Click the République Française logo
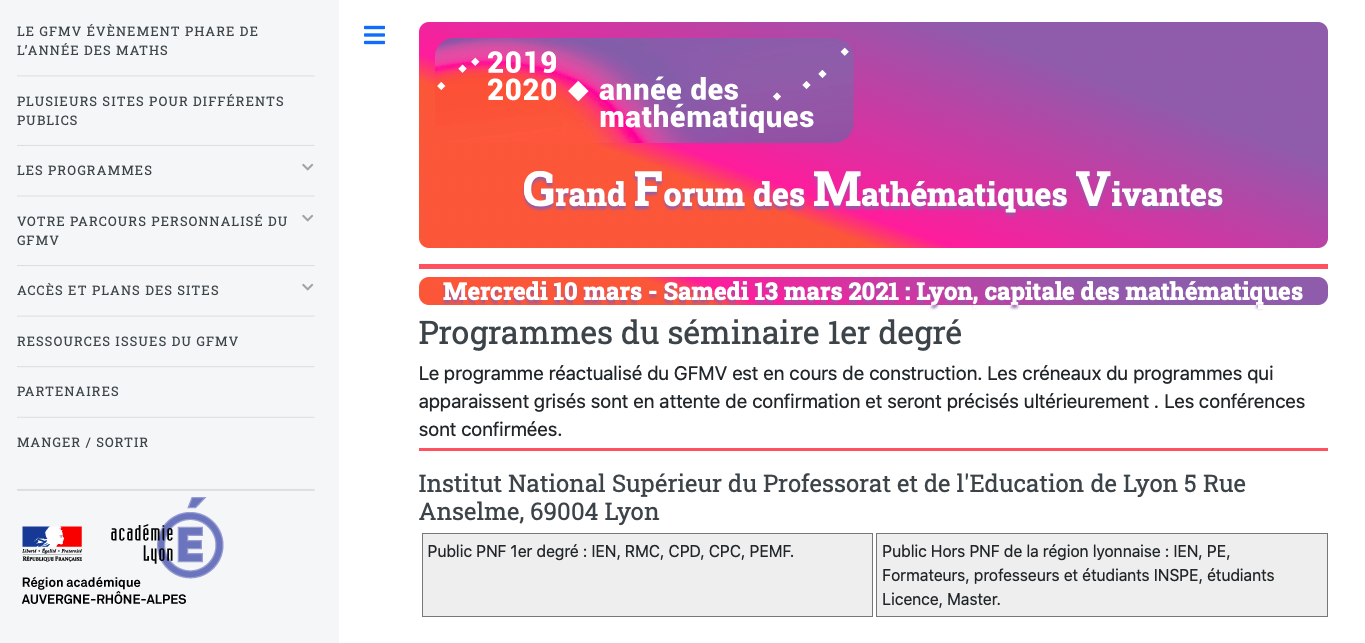This screenshot has height=643, width=1365. (x=52, y=541)
